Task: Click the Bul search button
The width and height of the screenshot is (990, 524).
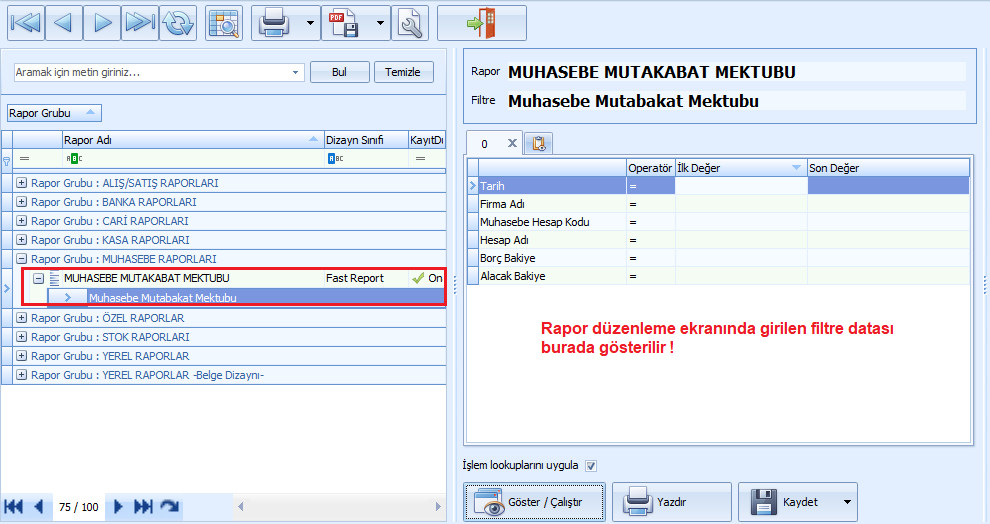Action: (339, 72)
